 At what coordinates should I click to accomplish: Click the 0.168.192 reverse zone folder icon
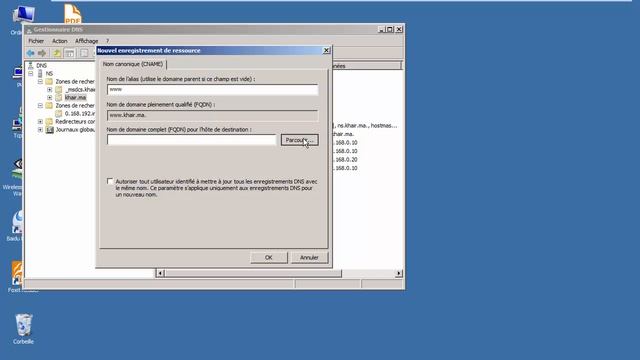(x=59, y=113)
